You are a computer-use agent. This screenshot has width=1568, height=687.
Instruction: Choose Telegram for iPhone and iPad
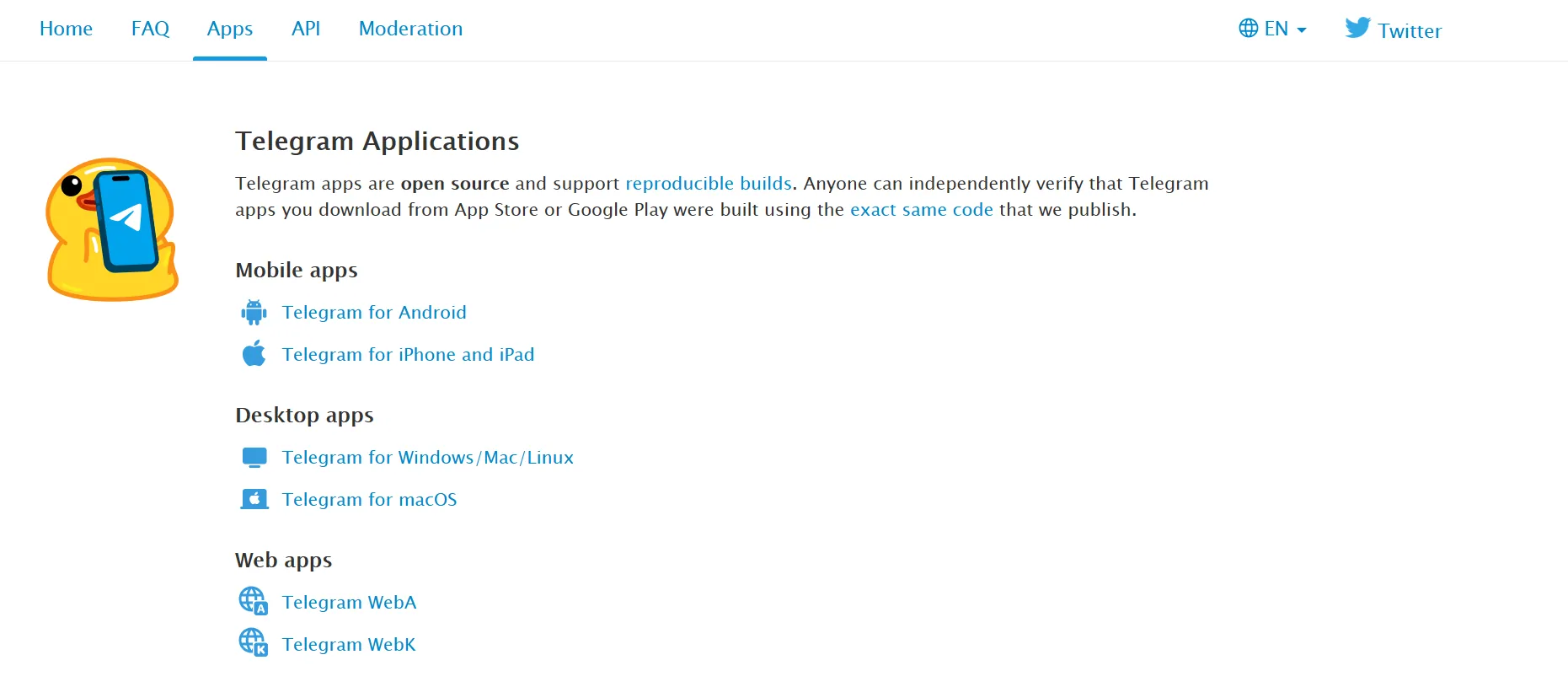click(408, 355)
